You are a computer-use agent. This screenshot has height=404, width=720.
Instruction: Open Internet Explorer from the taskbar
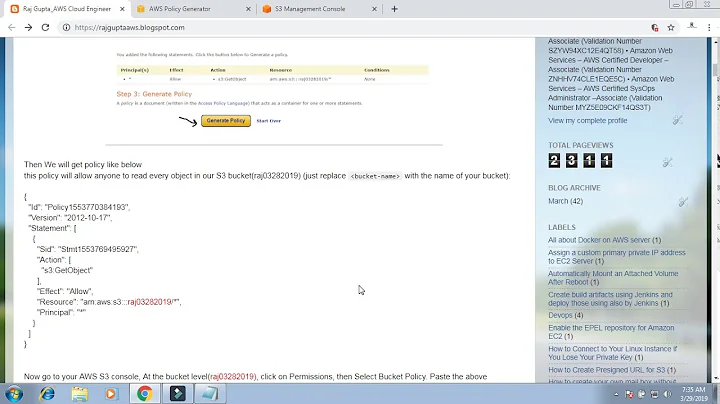point(47,394)
